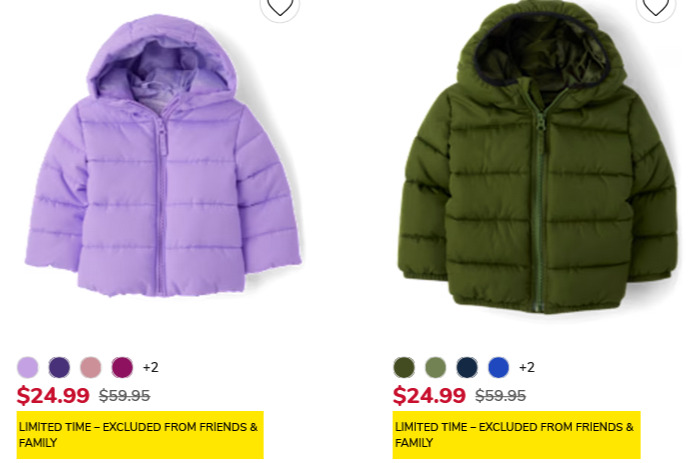
Task: Choose the magenta color swatch
Action: point(122,367)
